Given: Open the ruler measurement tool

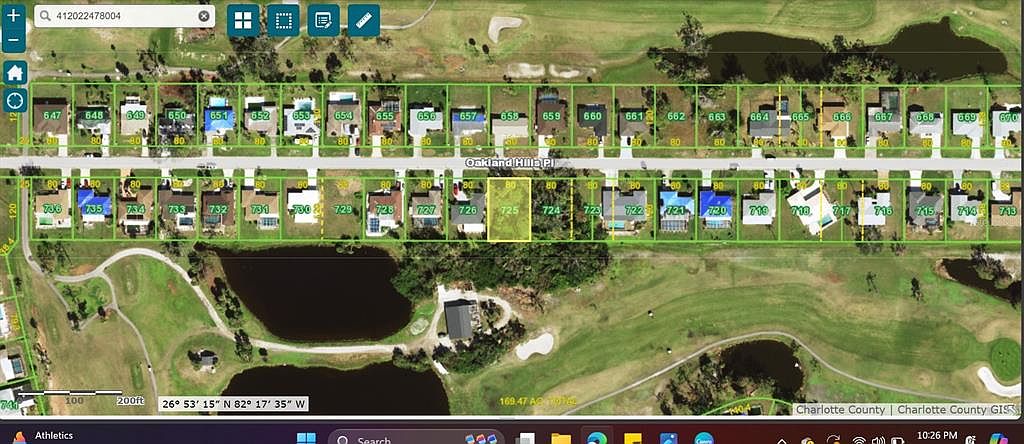Looking at the screenshot, I should (x=363, y=20).
